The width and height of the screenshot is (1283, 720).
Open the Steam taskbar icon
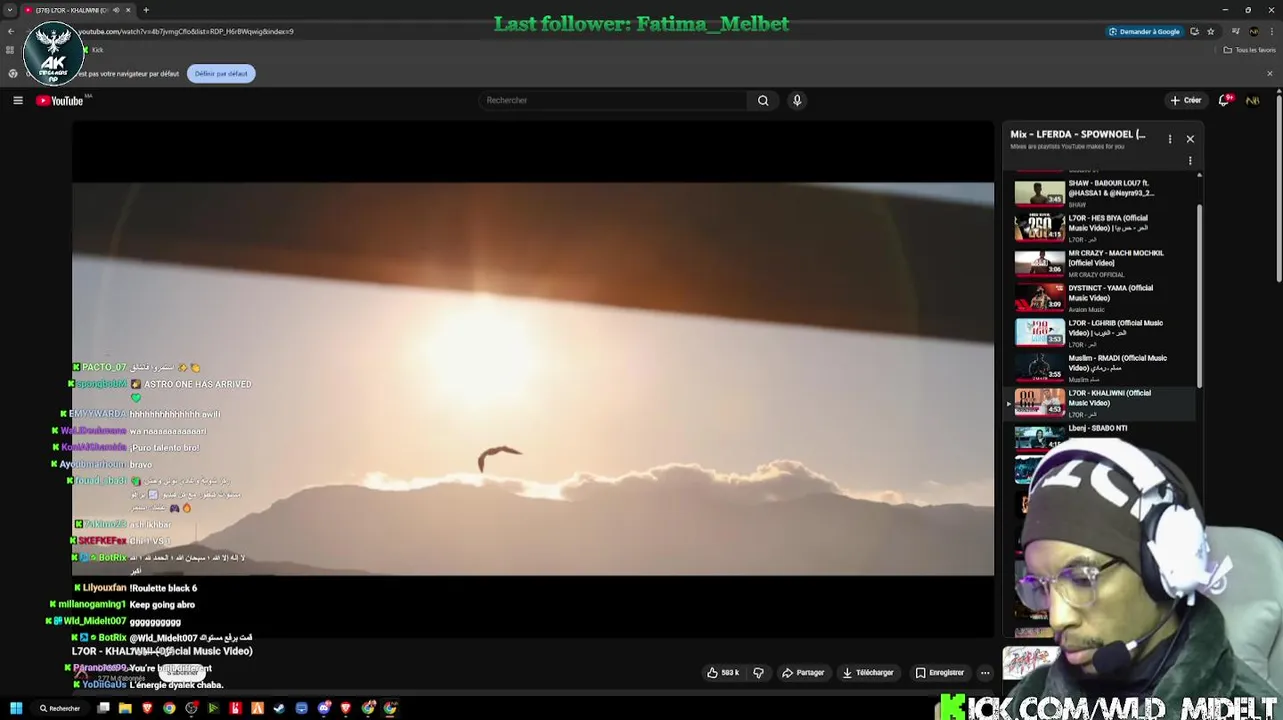pos(279,708)
